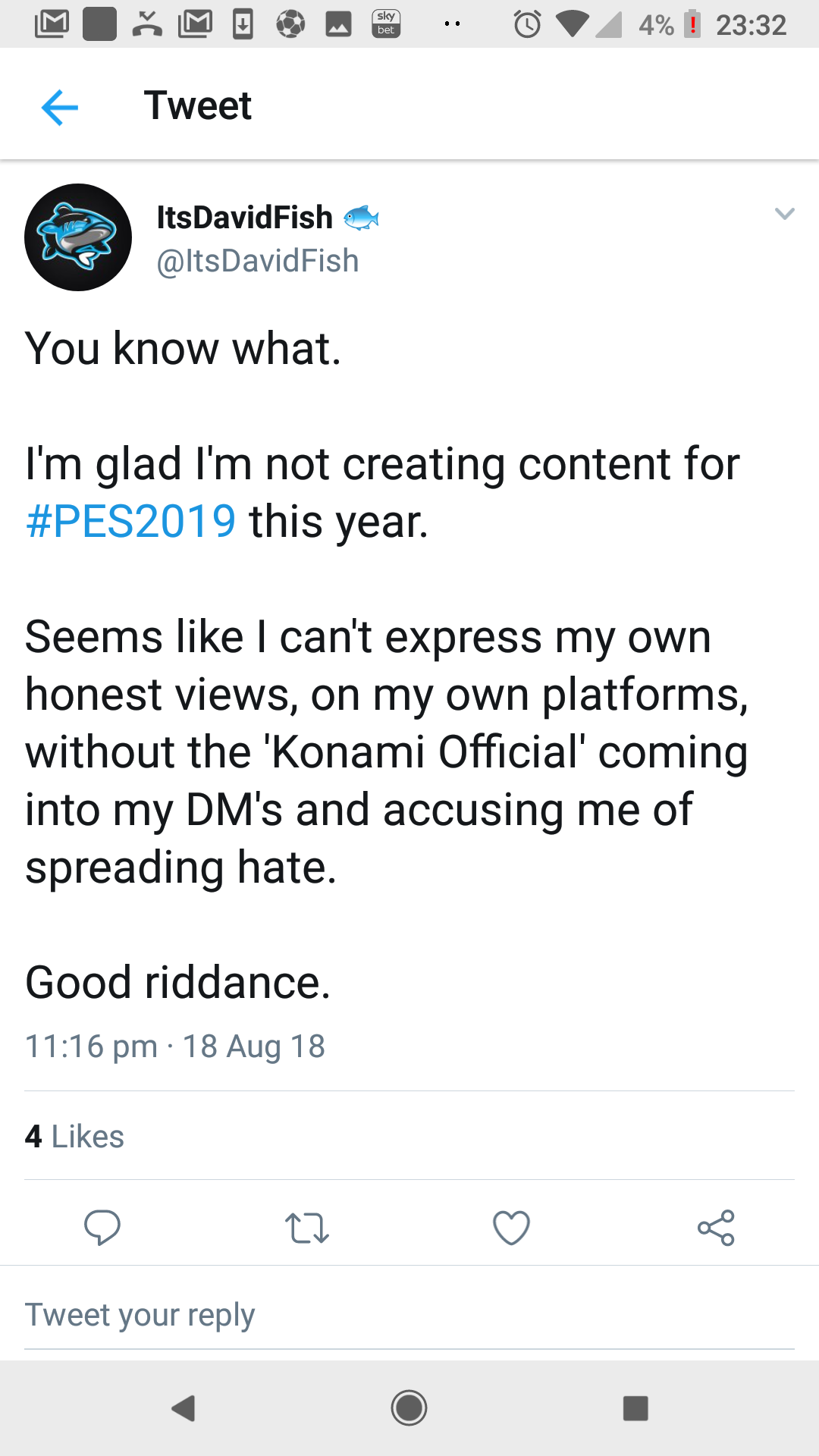Like the tweet with heart icon
The image size is (819, 1456).
(x=511, y=1228)
